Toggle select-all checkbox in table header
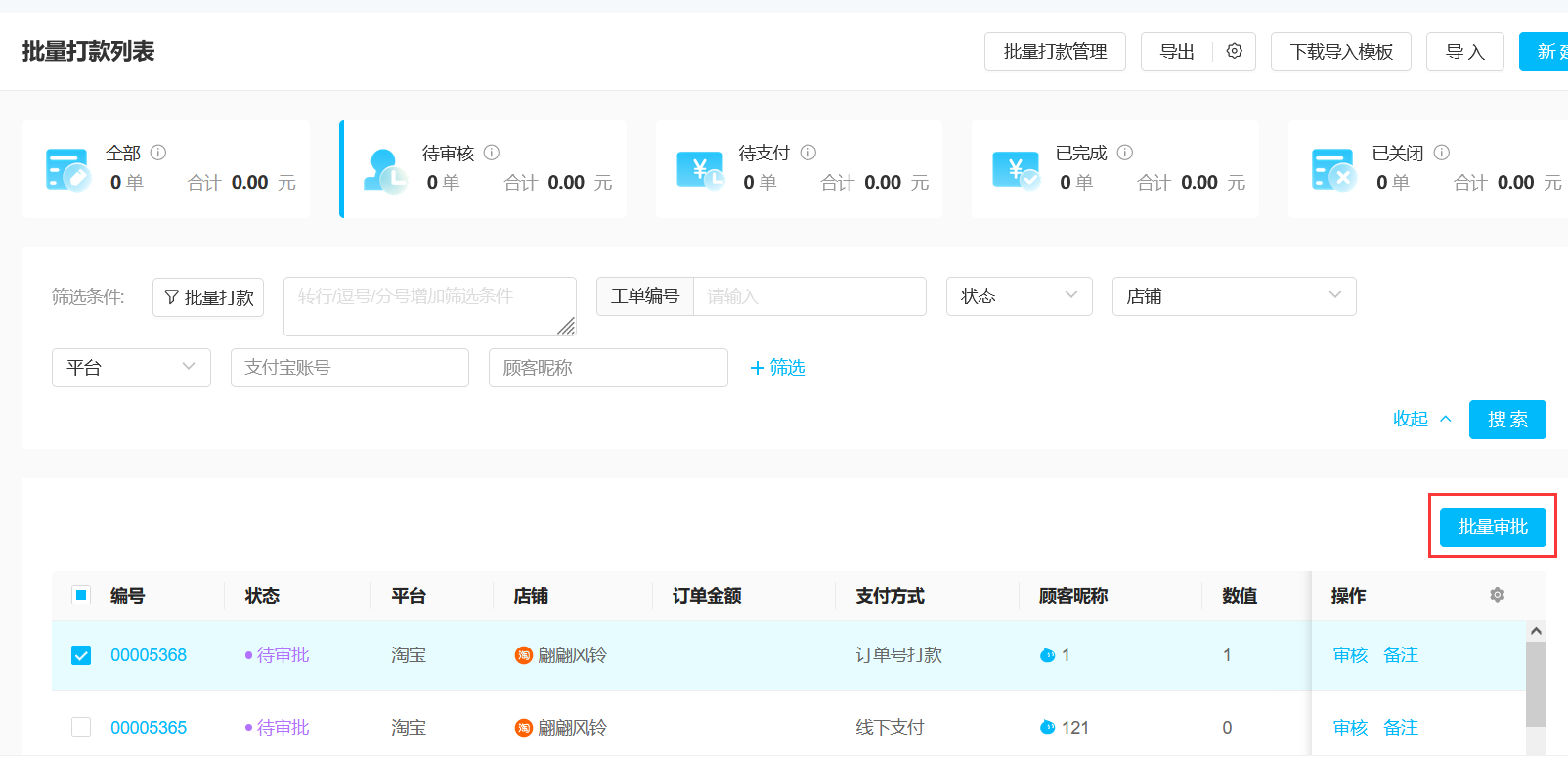This screenshot has width=1568, height=760. pyautogui.click(x=81, y=595)
